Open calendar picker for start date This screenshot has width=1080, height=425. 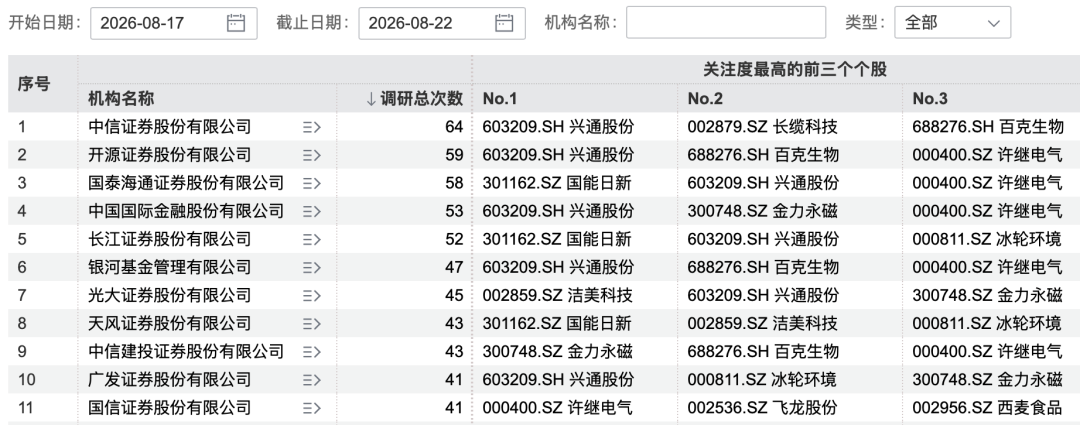pyautogui.click(x=236, y=23)
